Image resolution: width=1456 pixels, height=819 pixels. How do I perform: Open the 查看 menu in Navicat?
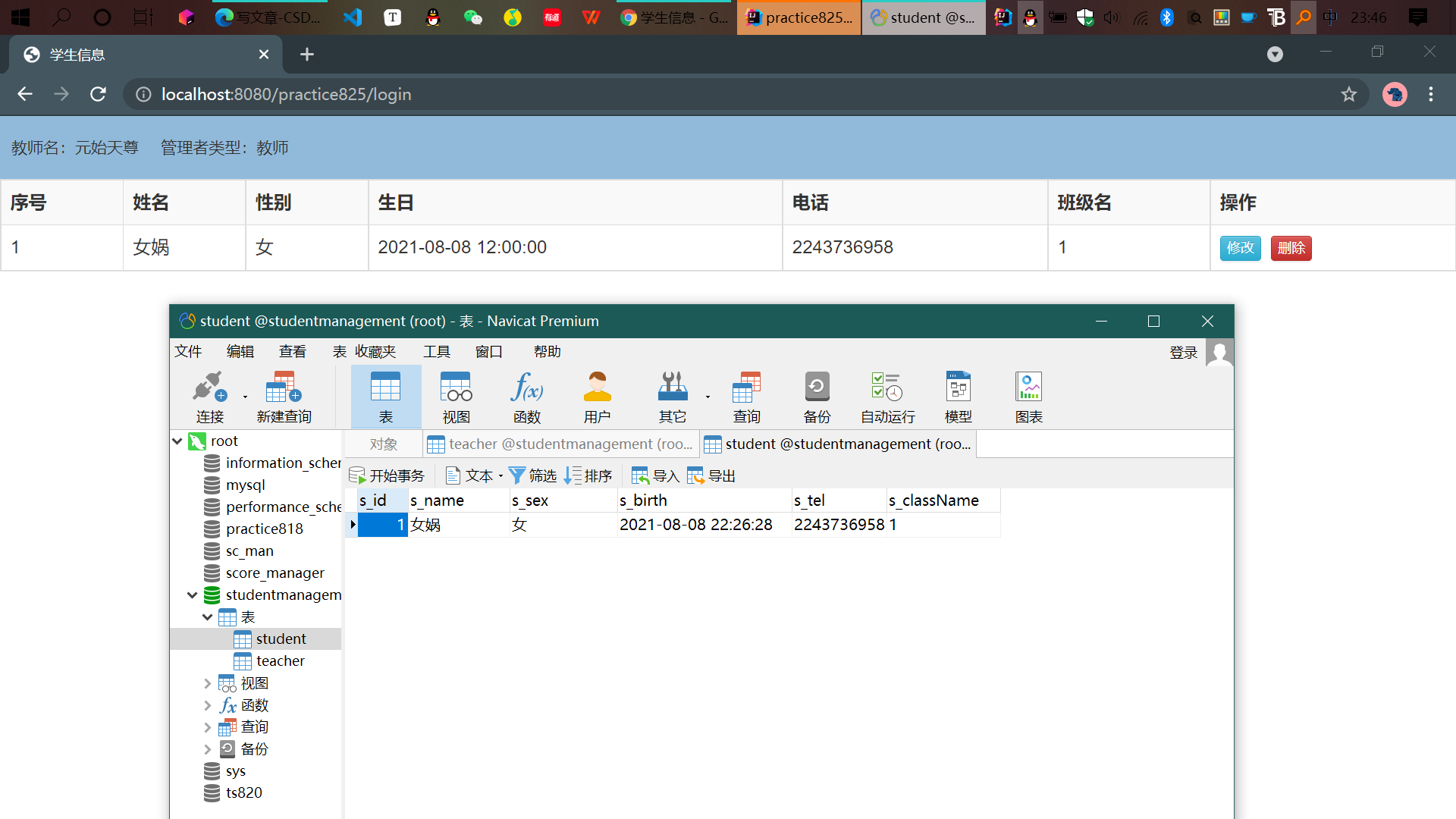pyautogui.click(x=293, y=351)
